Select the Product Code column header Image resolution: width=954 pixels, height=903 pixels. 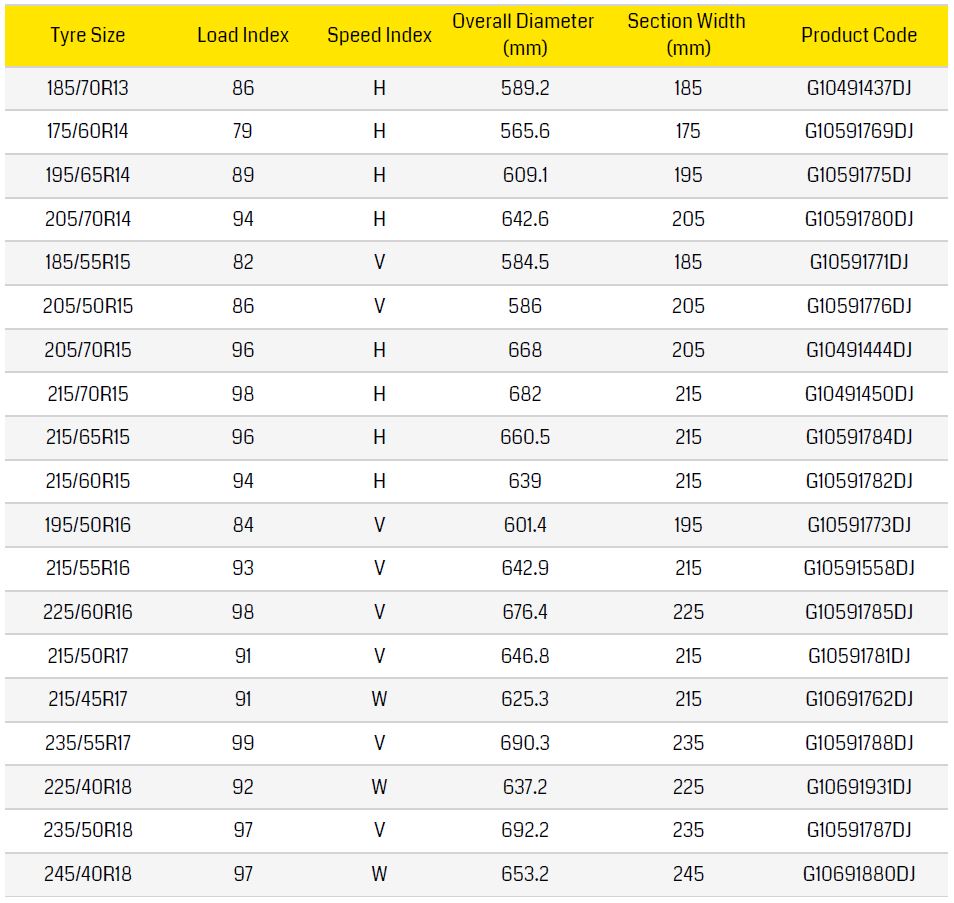[858, 35]
